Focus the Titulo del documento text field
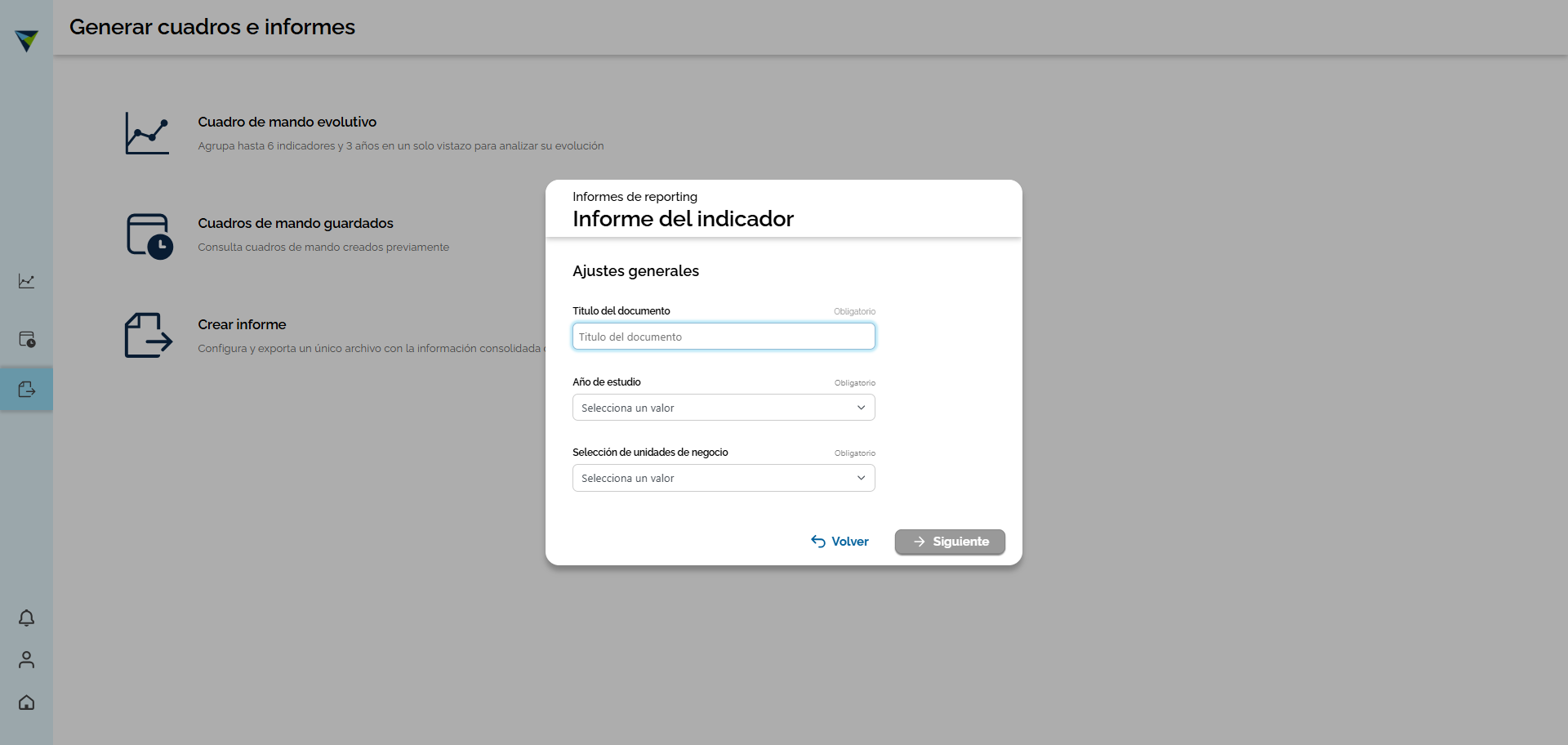This screenshot has height=745, width=1568. (x=723, y=337)
